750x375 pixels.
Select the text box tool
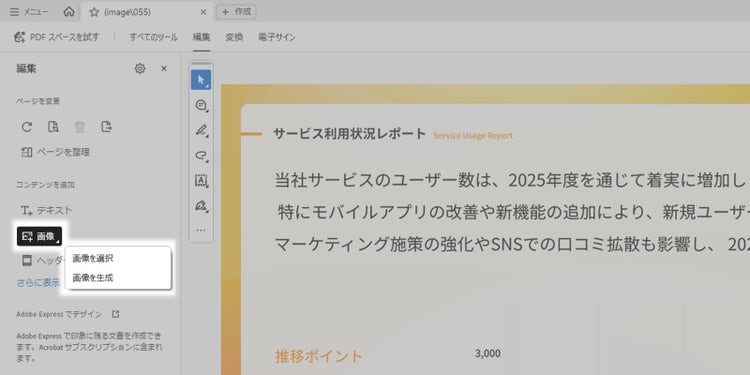[x=201, y=181]
